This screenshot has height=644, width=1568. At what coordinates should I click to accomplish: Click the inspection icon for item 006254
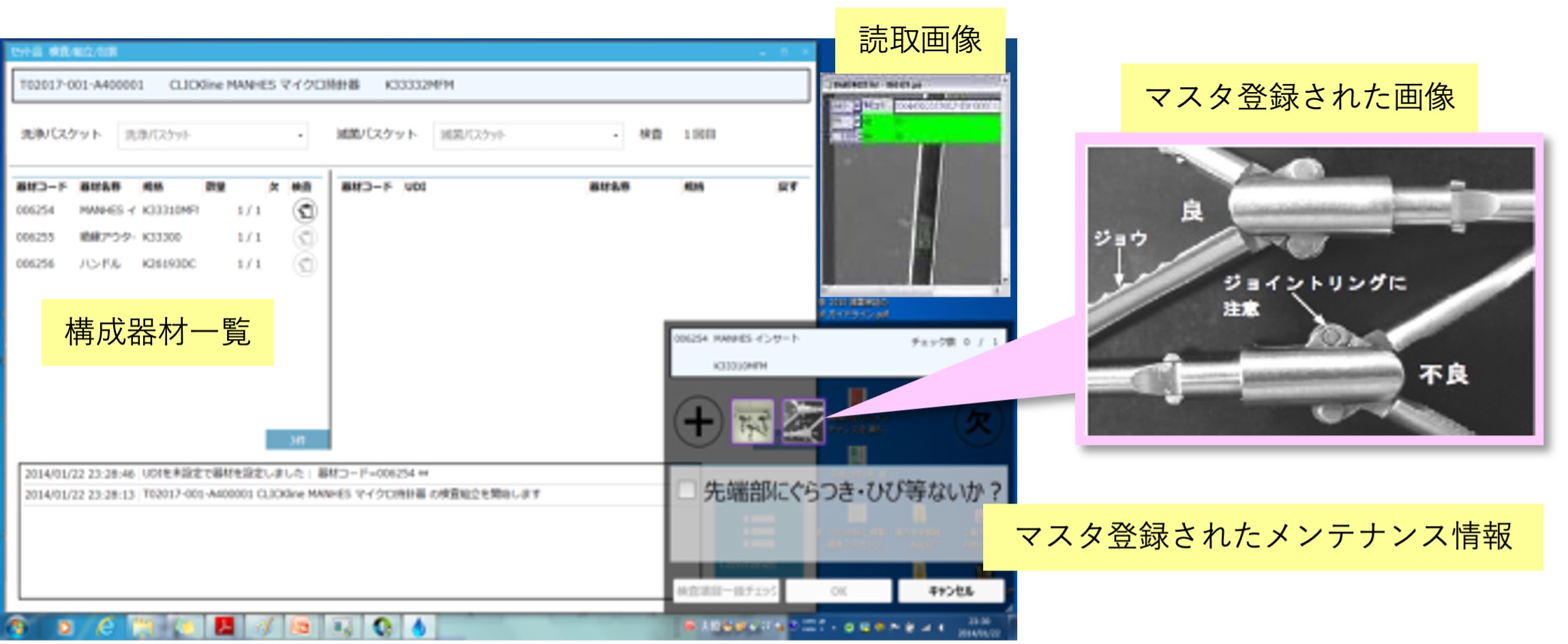click(305, 211)
